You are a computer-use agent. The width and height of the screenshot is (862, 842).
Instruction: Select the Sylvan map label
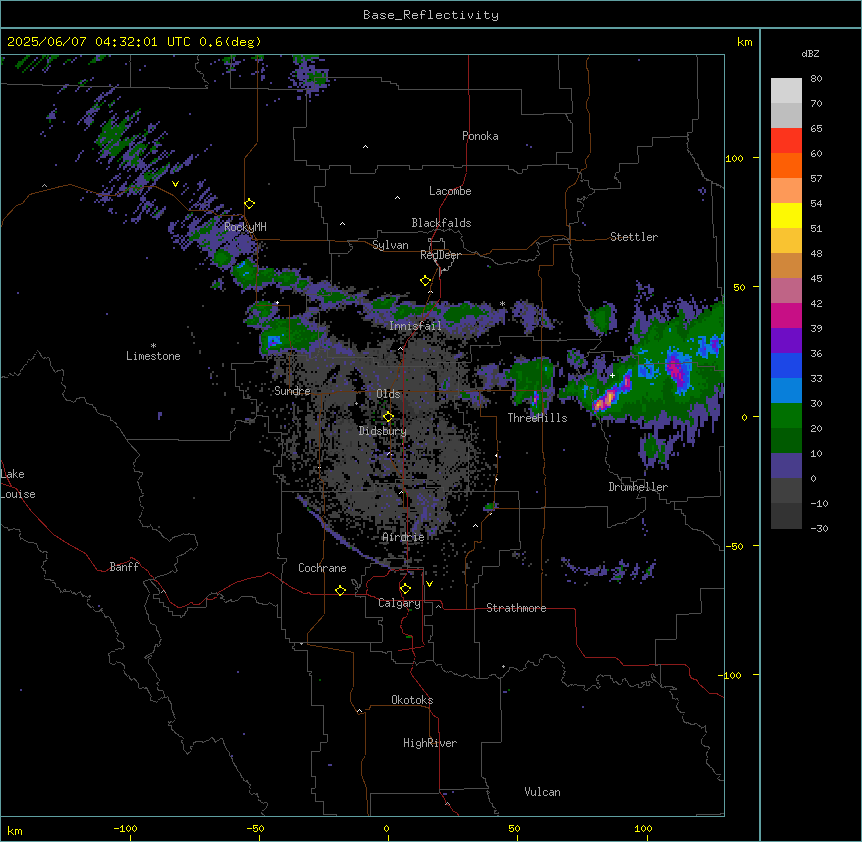click(x=390, y=245)
